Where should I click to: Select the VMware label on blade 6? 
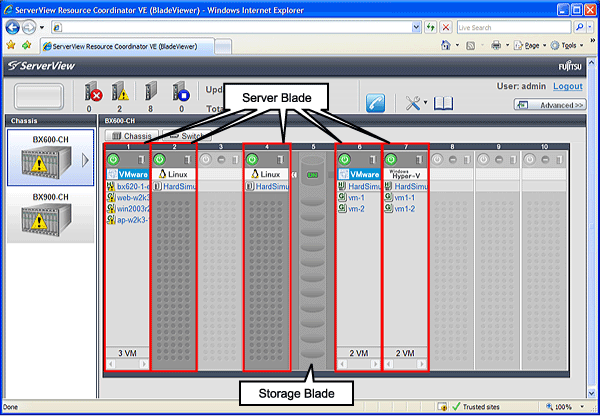point(359,175)
